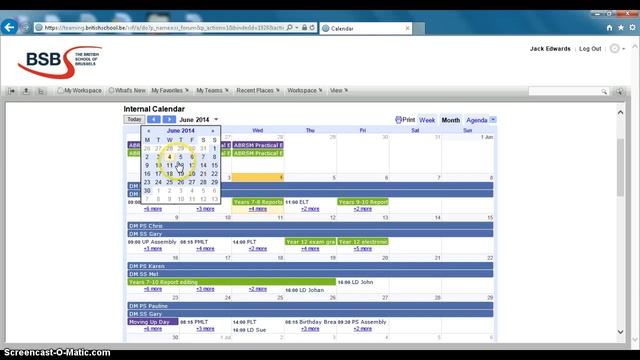Screen dimensions: 640x360
Task: Expand My Favorites menu
Action: 170,90
